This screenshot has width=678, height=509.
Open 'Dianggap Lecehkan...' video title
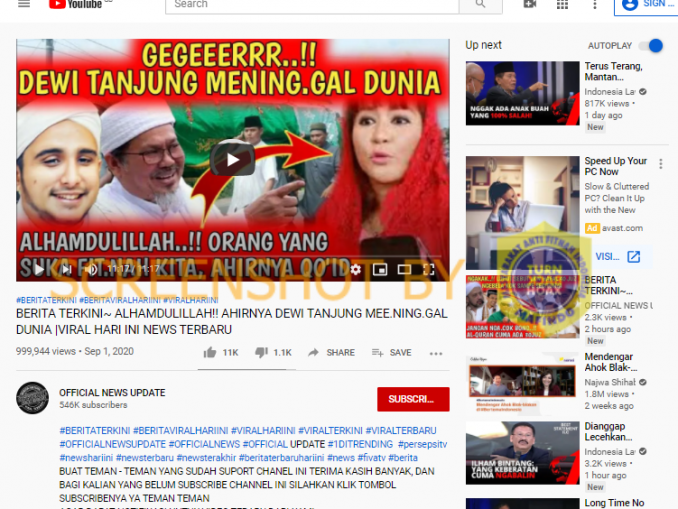[x=608, y=432]
